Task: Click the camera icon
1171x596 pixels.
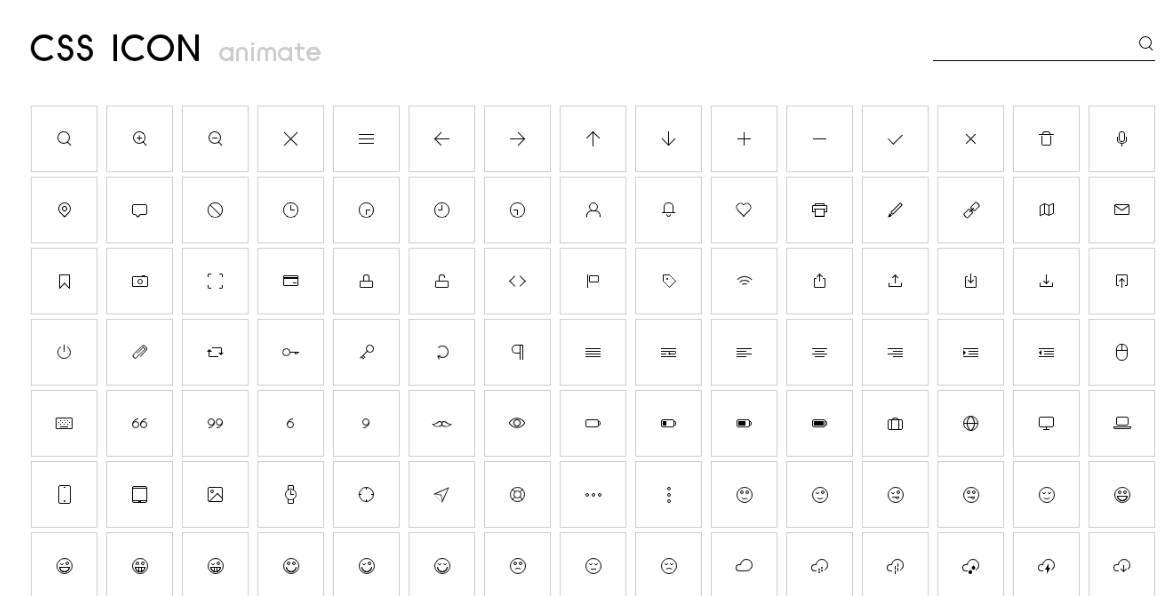Action: coord(140,281)
